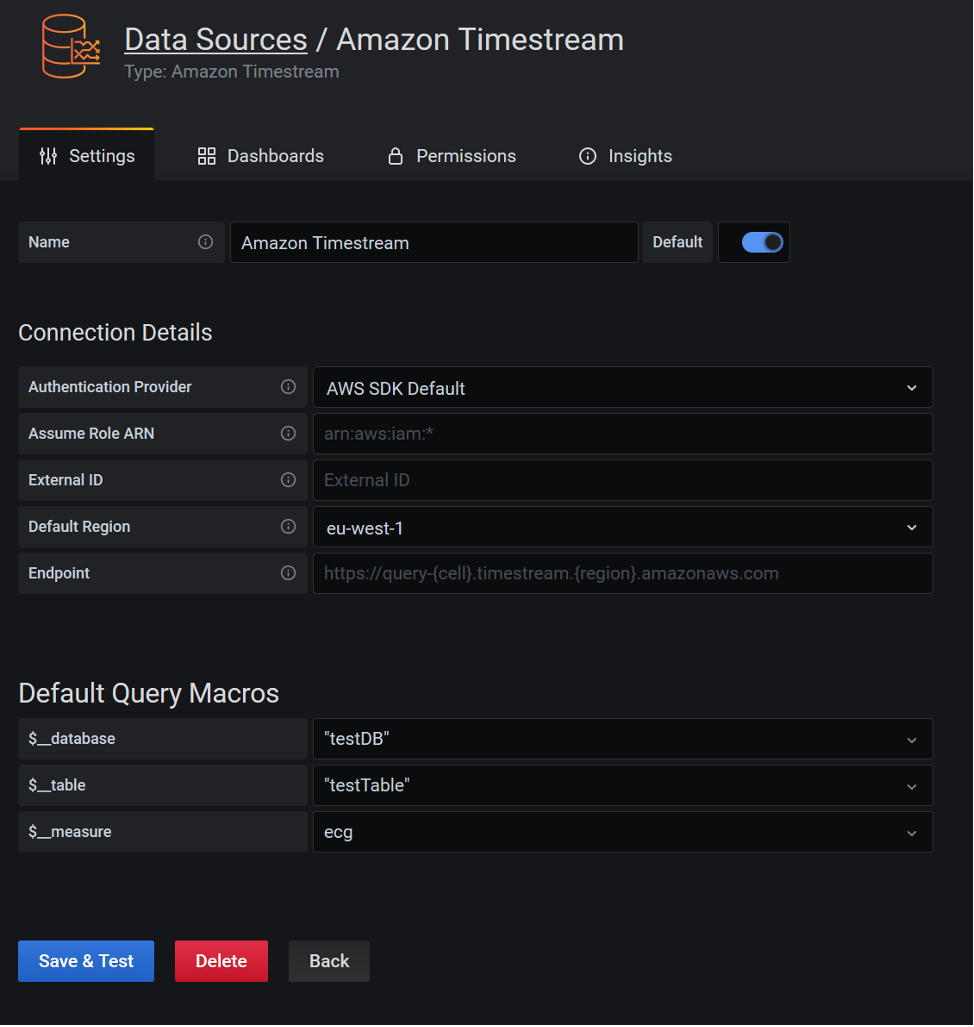The image size is (974, 1027).
Task: Click the Save & Test button
Action: tap(86, 961)
